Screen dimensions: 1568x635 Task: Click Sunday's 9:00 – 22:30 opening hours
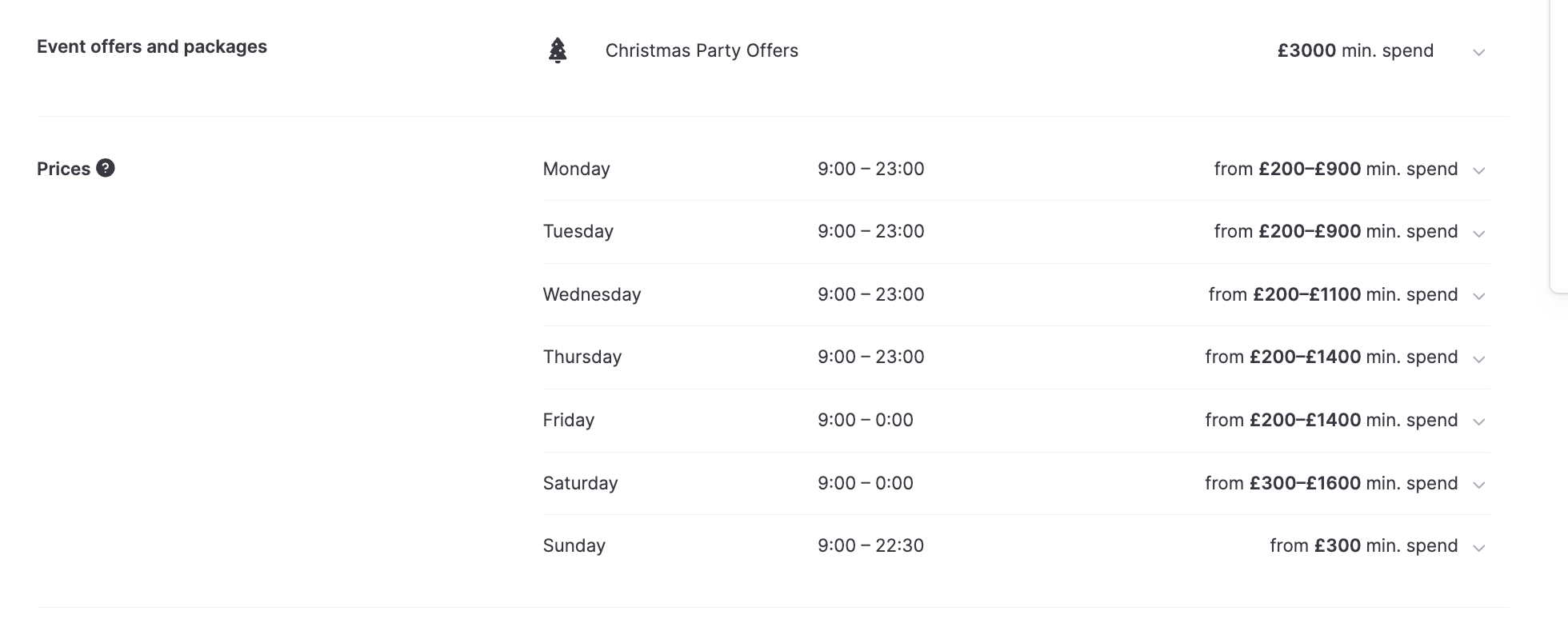(x=870, y=545)
